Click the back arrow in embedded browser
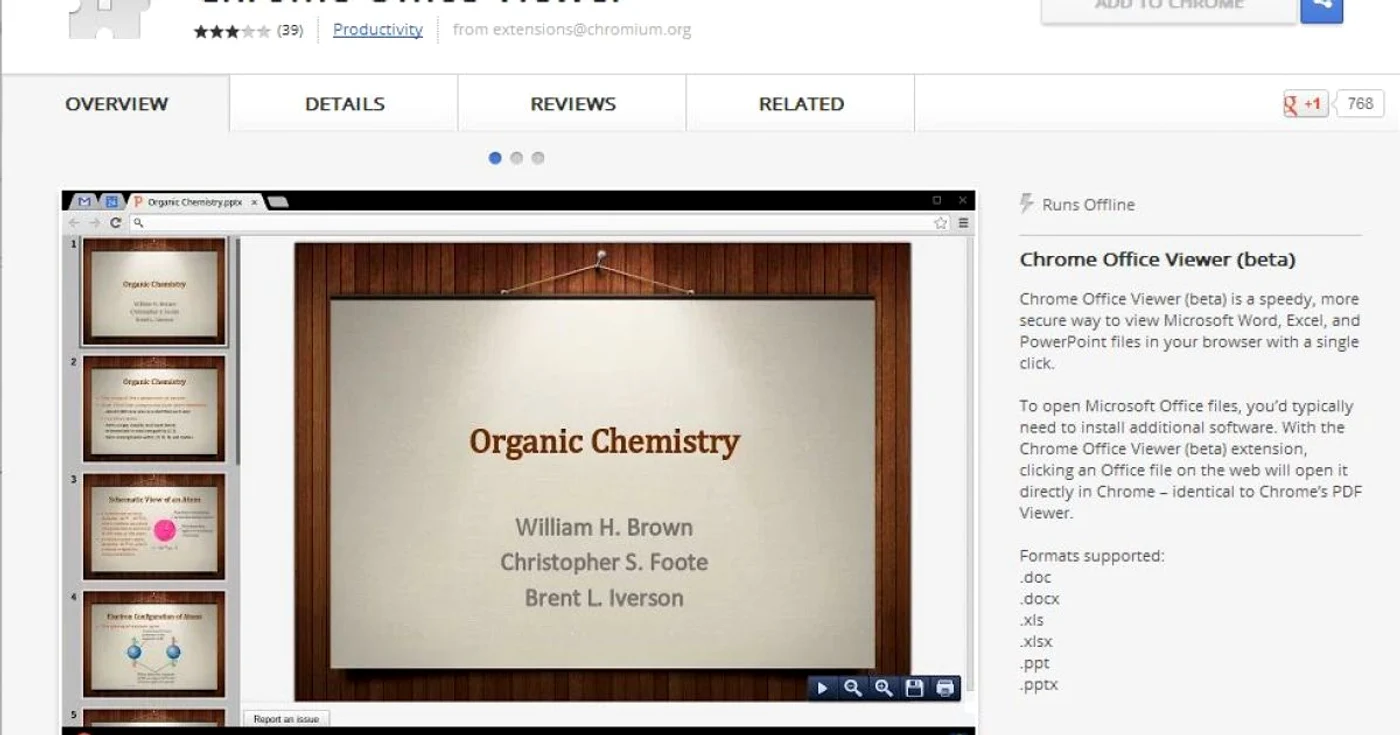 (74, 223)
